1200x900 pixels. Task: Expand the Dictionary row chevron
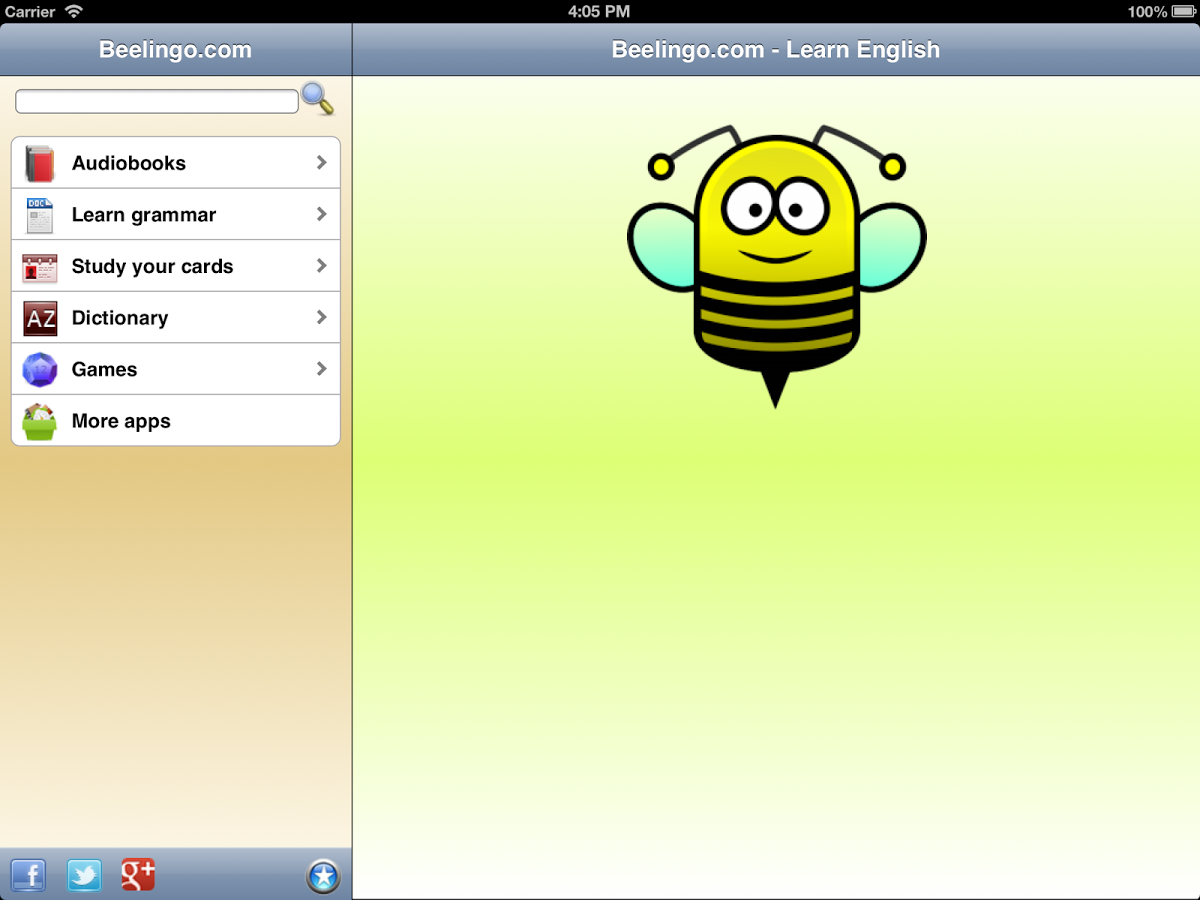(x=321, y=317)
